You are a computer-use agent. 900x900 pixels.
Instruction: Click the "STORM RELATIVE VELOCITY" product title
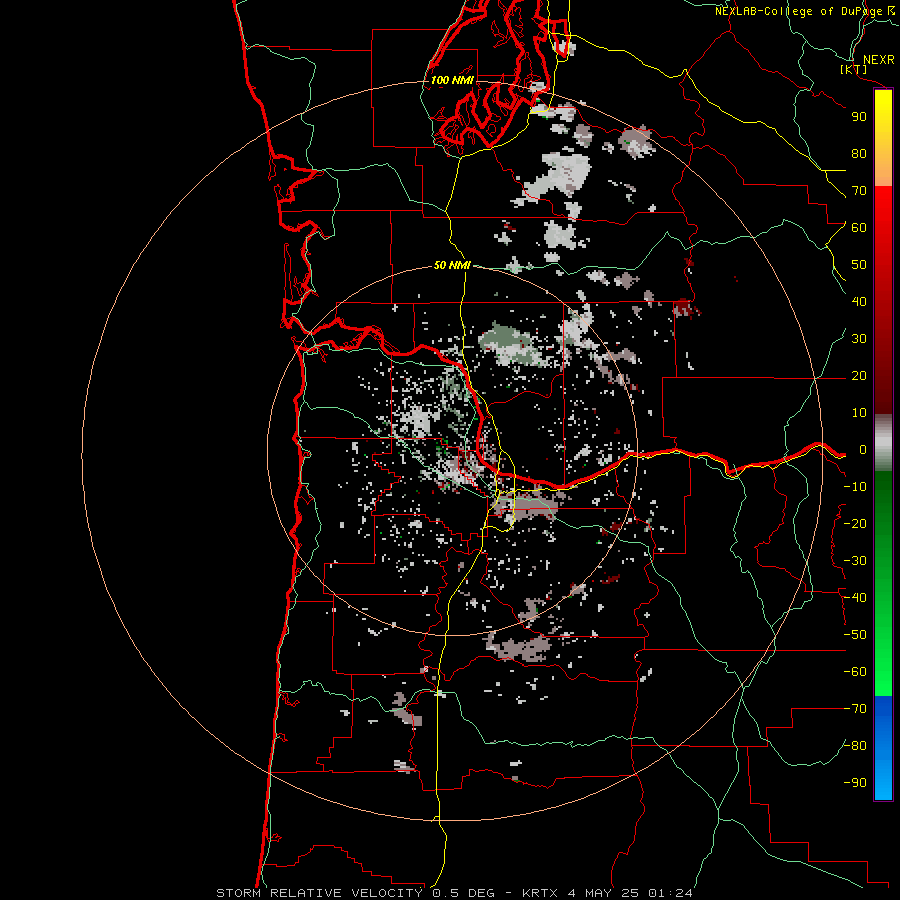(319, 893)
